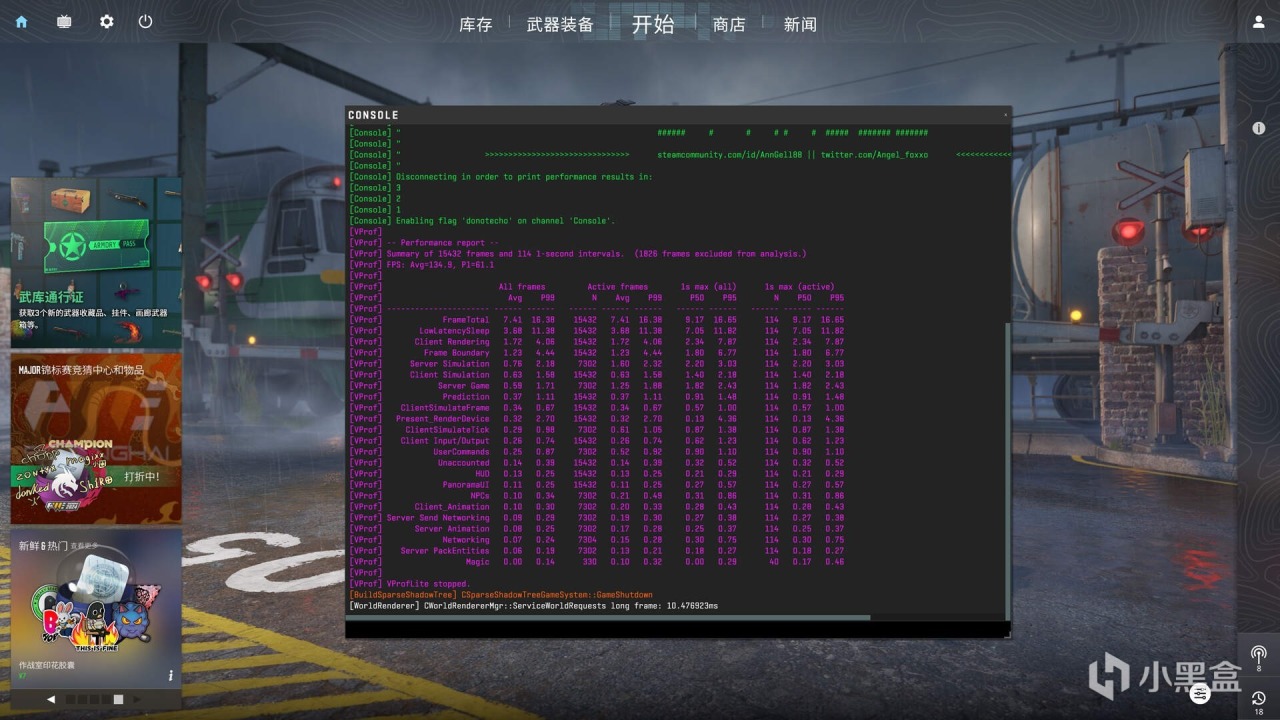The image size is (1280, 720).
Task: Select the last highlighted carousel page dot
Action: point(118,699)
